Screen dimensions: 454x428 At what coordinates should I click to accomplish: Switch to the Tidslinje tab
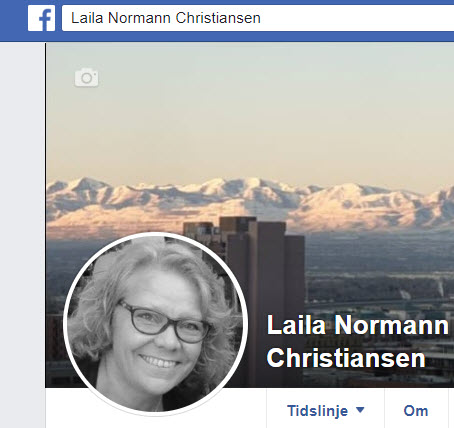coord(325,409)
